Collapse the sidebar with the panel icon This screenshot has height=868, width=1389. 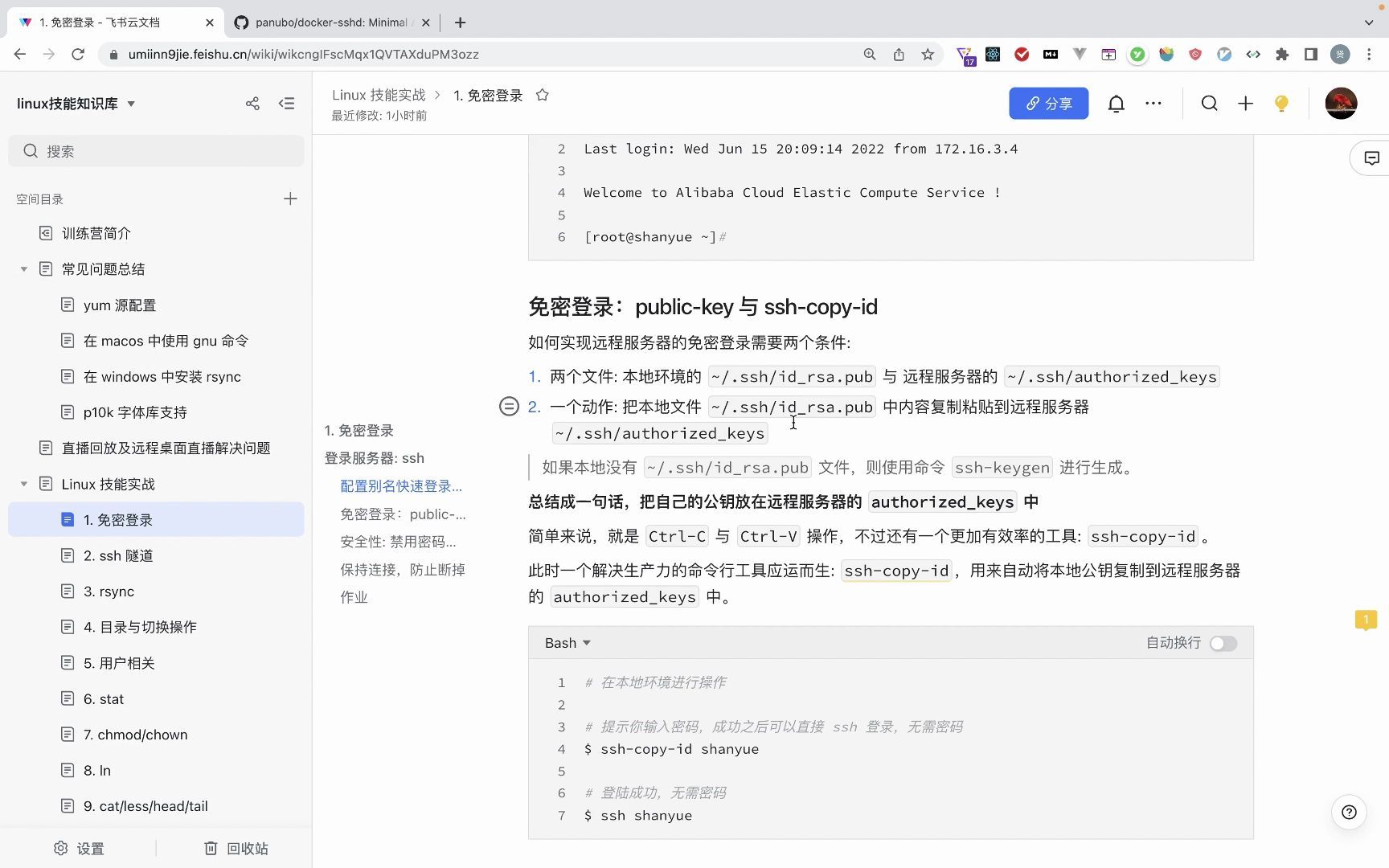click(x=286, y=103)
